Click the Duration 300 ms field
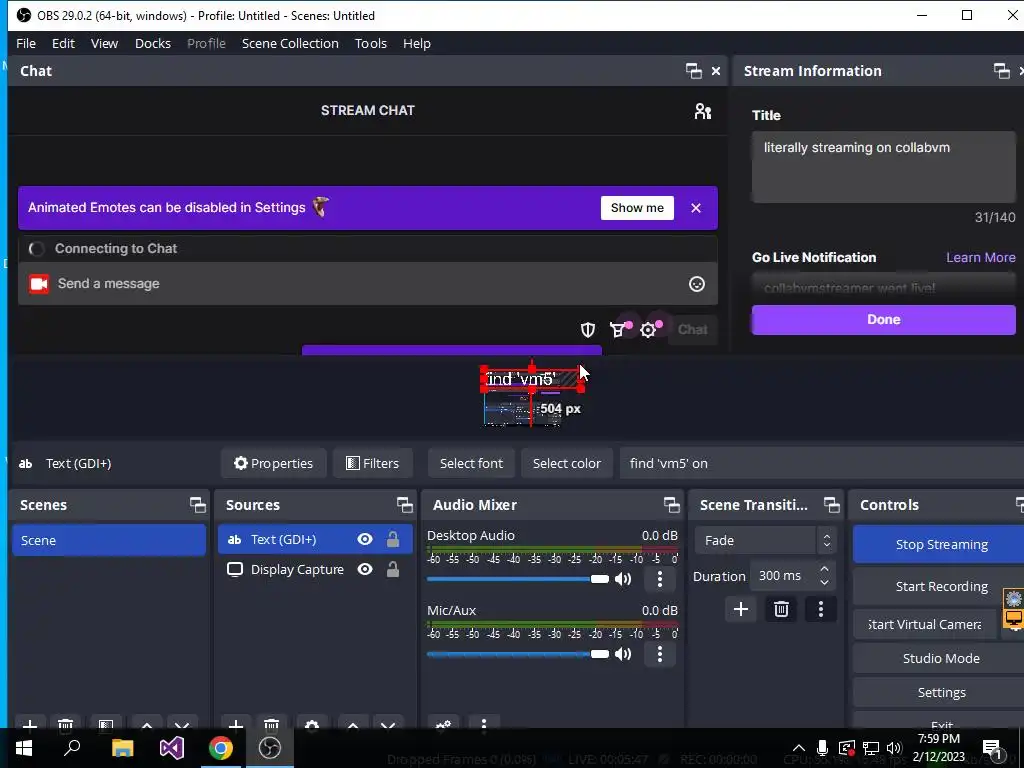 (x=782, y=576)
